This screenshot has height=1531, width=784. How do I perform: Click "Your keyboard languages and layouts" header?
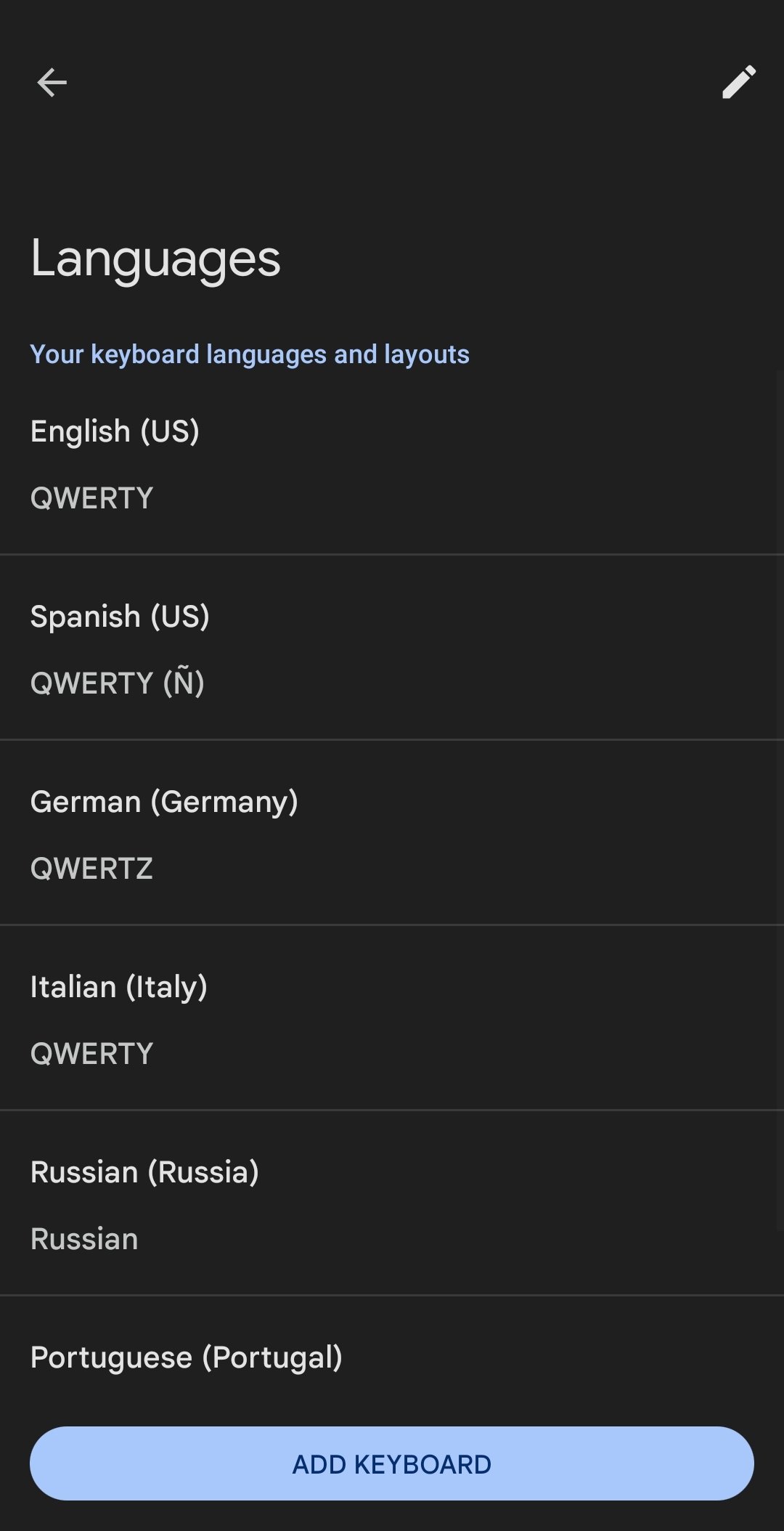point(250,354)
